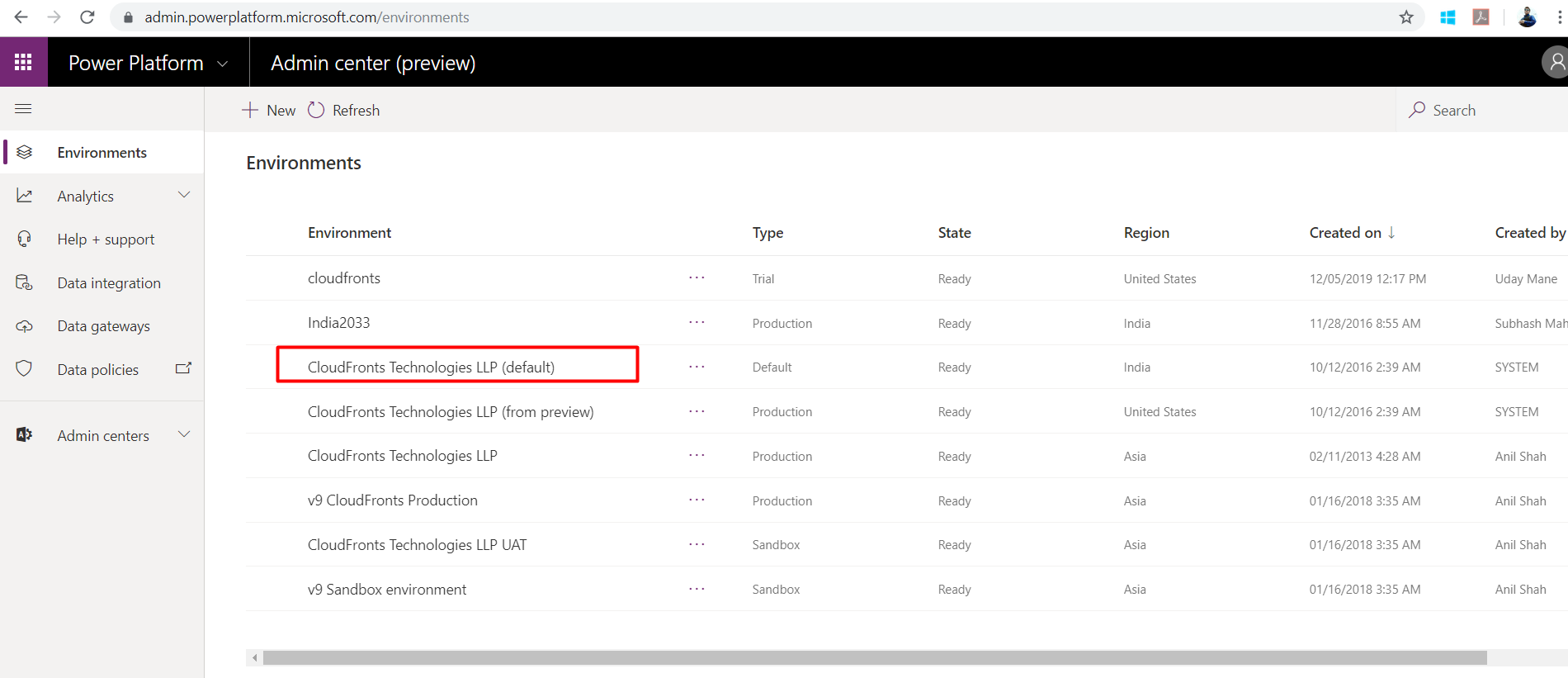Viewport: 1568px width, 678px height.
Task: Click the Region column header
Action: [x=1146, y=233]
